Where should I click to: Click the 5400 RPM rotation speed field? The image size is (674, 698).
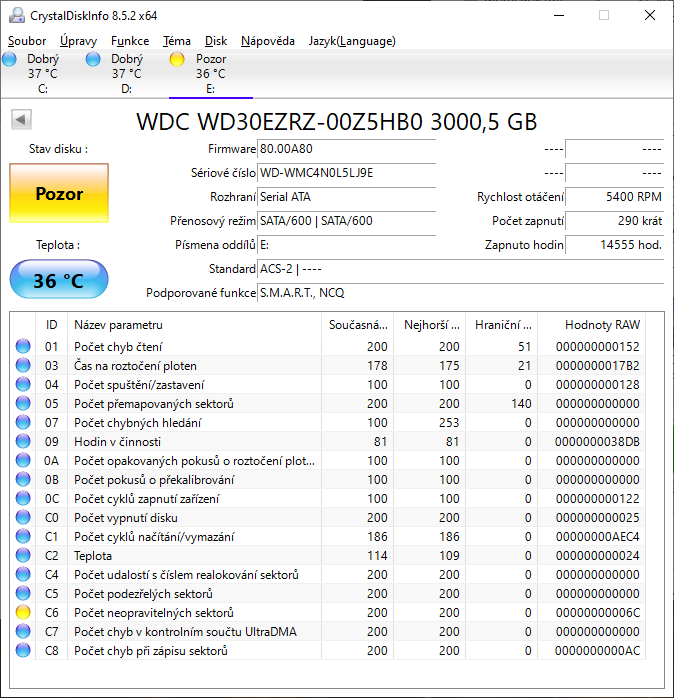(615, 197)
